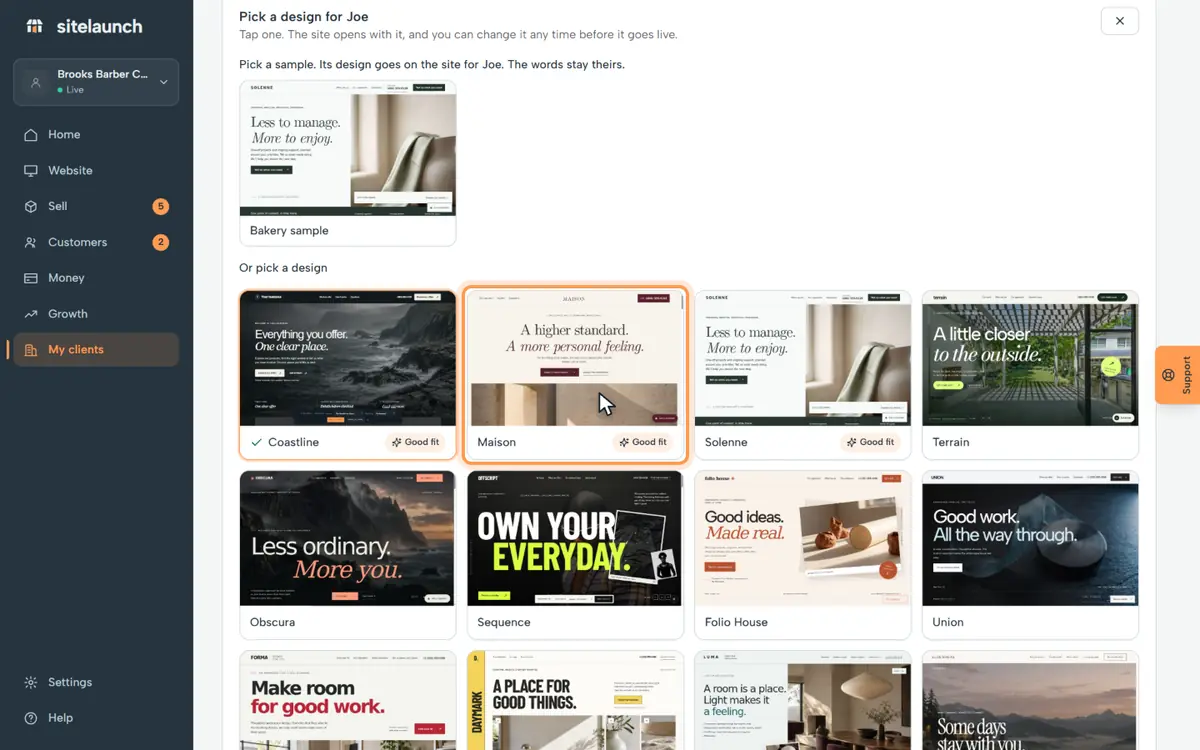This screenshot has height=750, width=1200.
Task: Click the Growth trend arrow icon
Action: click(x=31, y=314)
